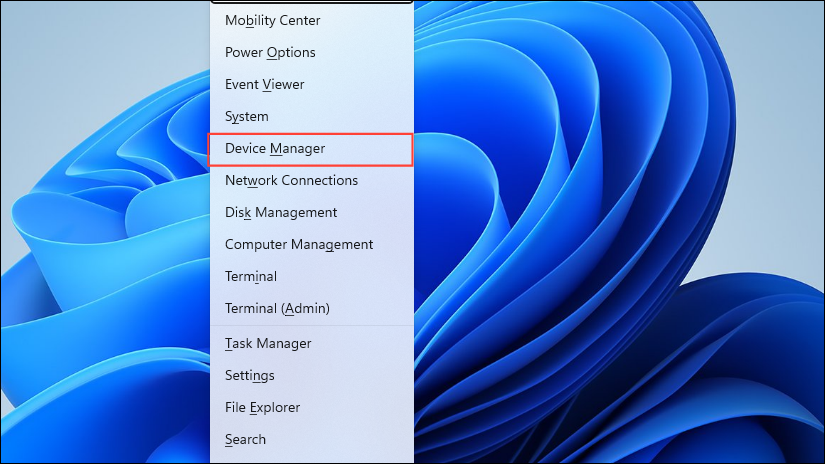
Task: Launch File Explorer from the menu
Action: (x=262, y=407)
